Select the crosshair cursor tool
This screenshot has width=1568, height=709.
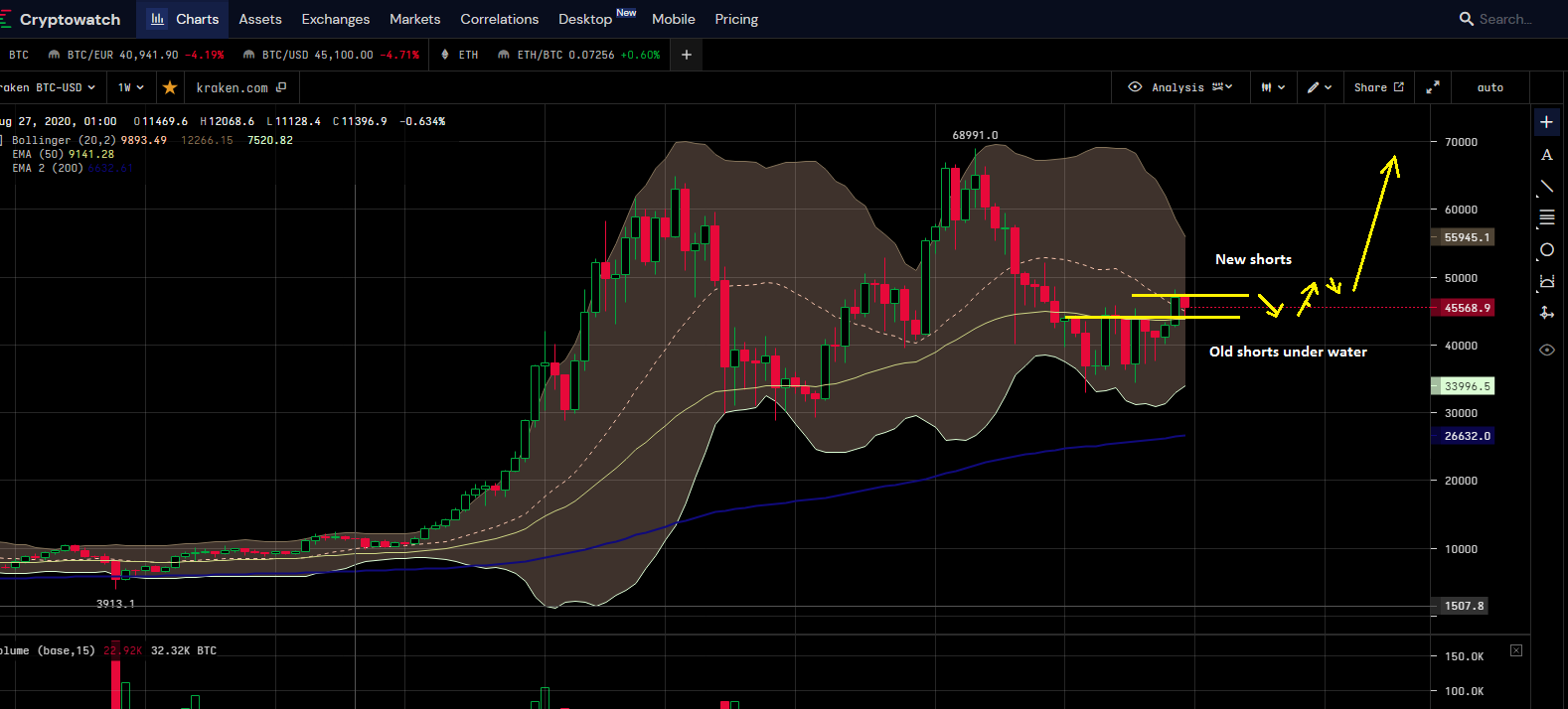pyautogui.click(x=1546, y=122)
